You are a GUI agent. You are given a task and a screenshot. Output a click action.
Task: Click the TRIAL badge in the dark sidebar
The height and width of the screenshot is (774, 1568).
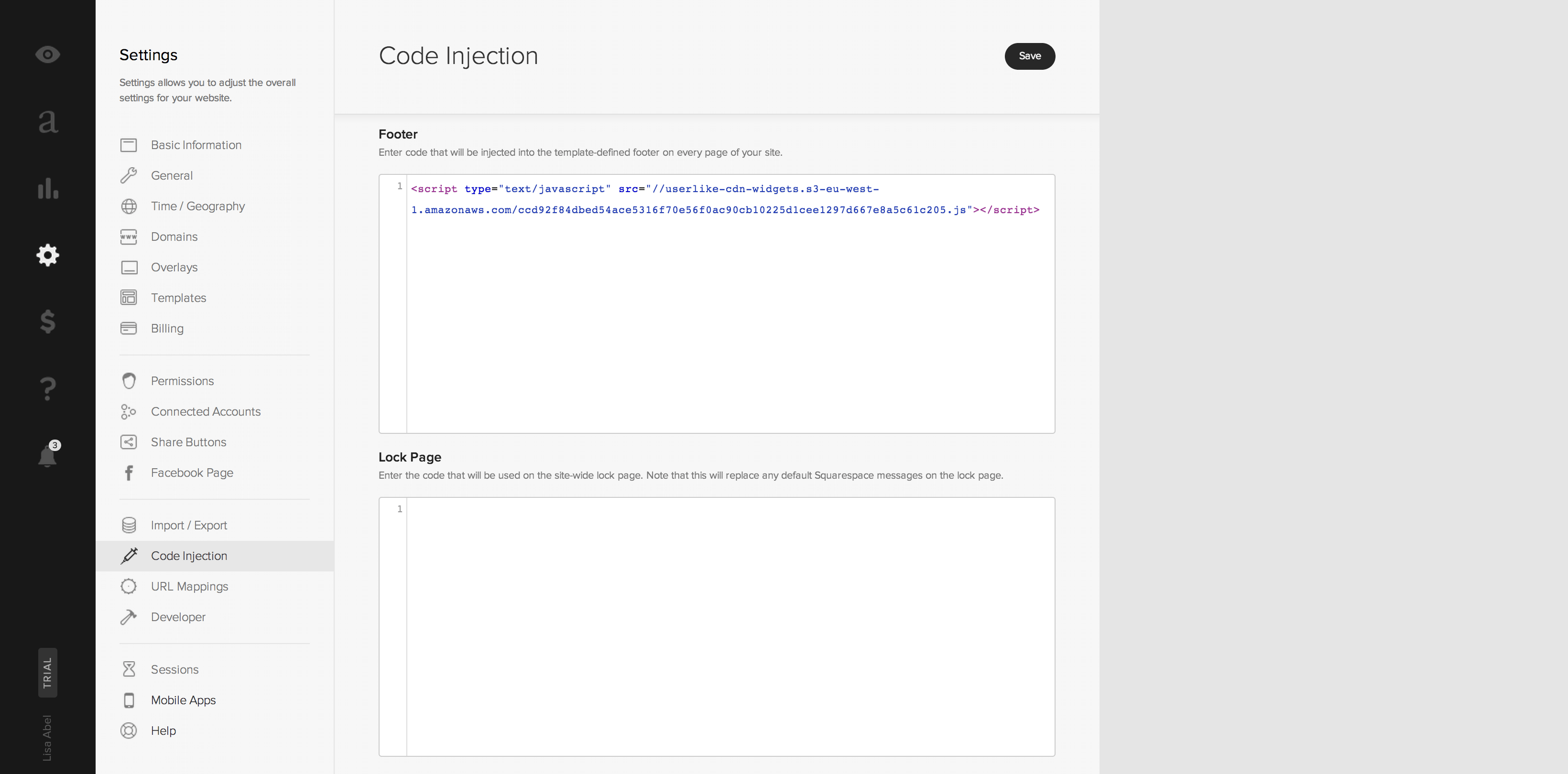click(x=47, y=672)
